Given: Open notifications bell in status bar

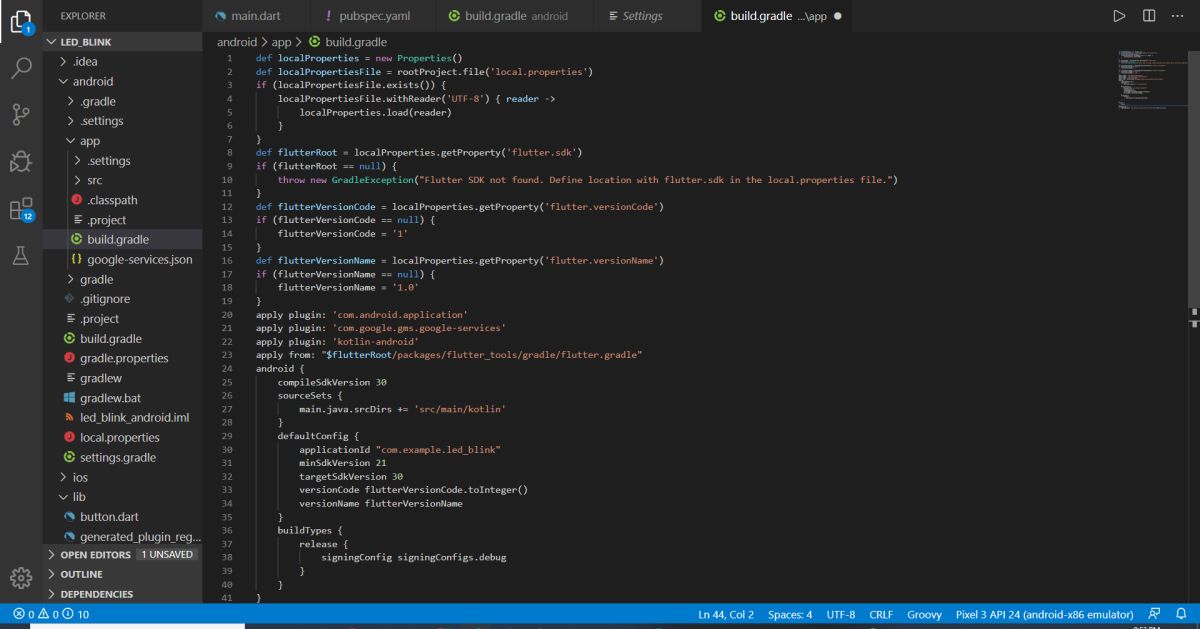Looking at the screenshot, I should (x=1181, y=614).
